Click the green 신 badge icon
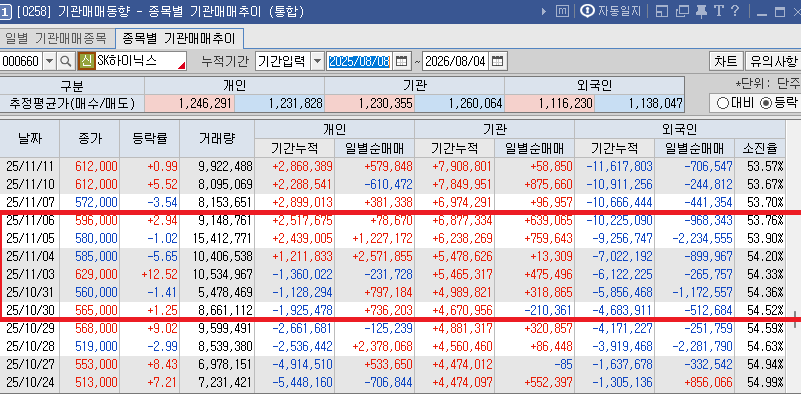 coord(86,62)
